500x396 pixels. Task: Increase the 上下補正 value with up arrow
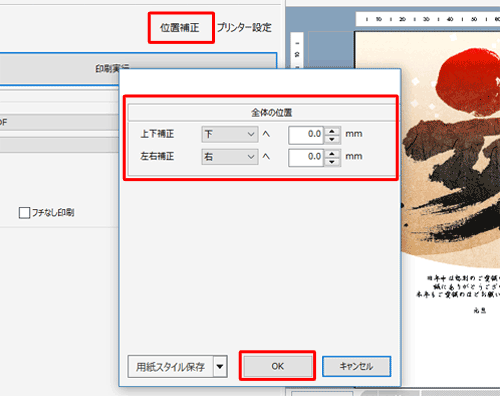tap(332, 131)
